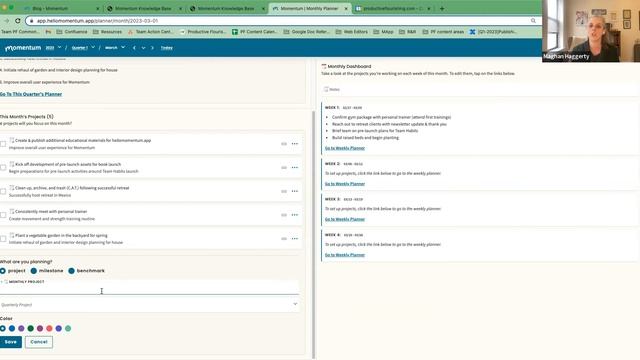Switch to 'Blog - Momentum' browser tab
The height and width of the screenshot is (360, 640).
pyautogui.click(x=60, y=8)
